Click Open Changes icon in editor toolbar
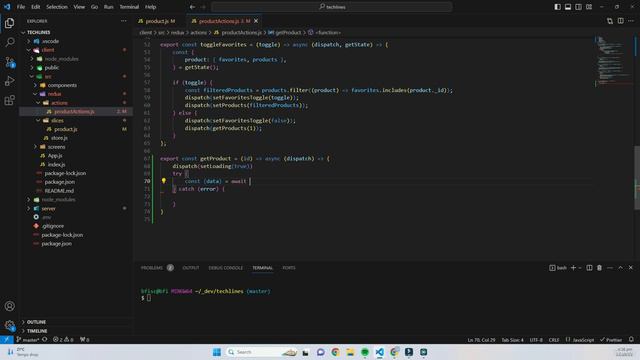 (610, 21)
